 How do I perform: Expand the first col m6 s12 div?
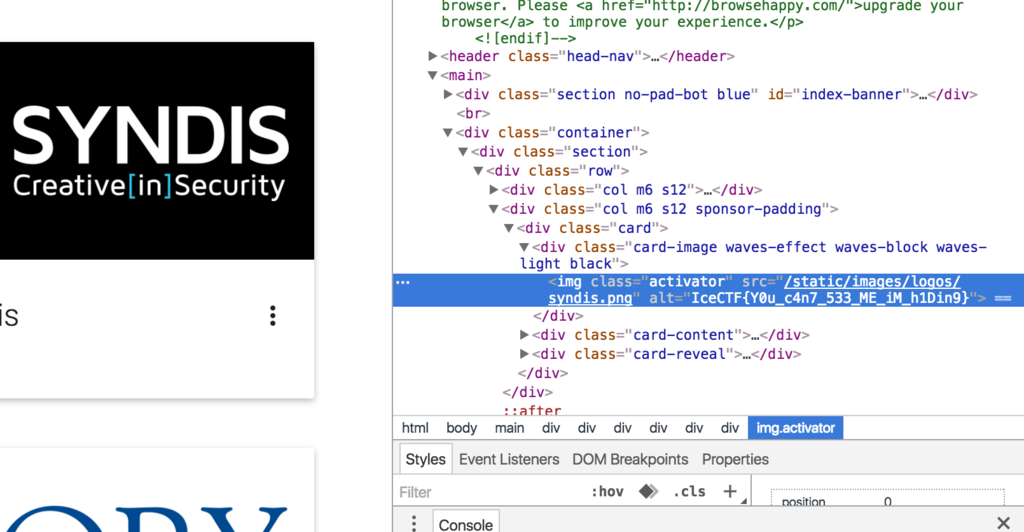click(x=494, y=189)
